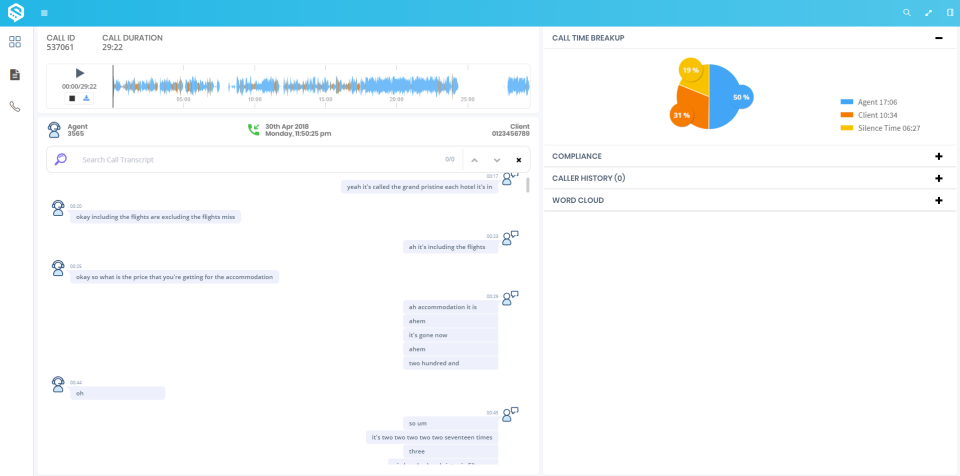Clear the transcript search
Image resolution: width=960 pixels, height=476 pixels.
(x=519, y=160)
